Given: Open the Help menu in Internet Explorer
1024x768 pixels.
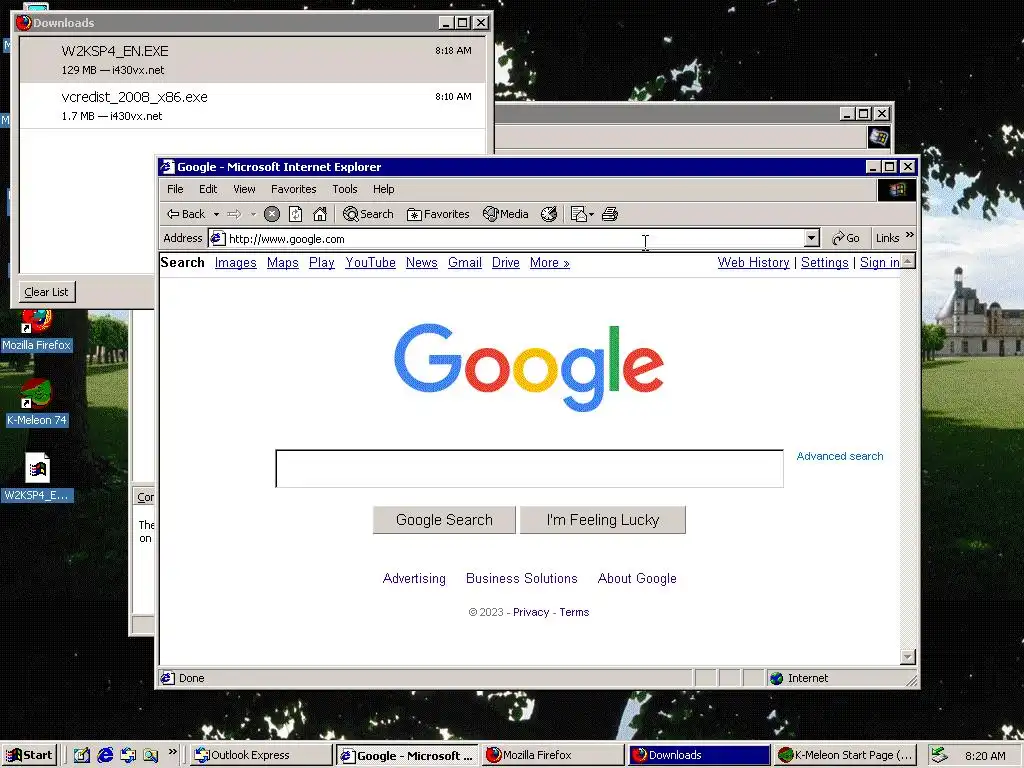Looking at the screenshot, I should click(384, 189).
